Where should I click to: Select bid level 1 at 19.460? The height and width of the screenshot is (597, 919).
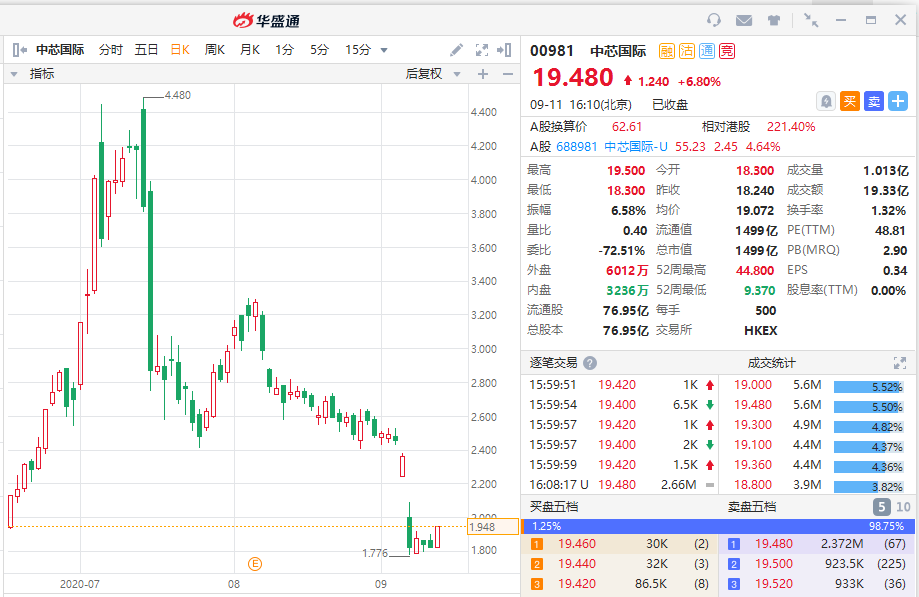pos(620,544)
